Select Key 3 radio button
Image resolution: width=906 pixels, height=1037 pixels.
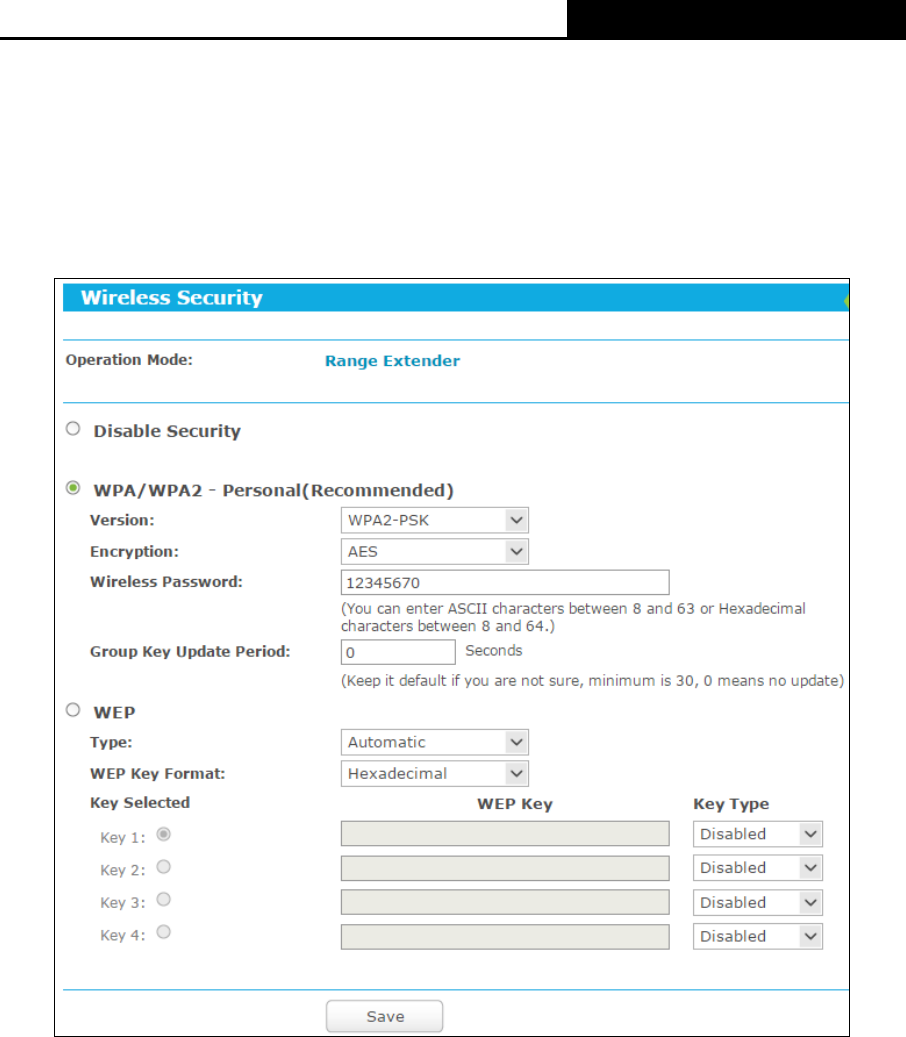pos(164,899)
